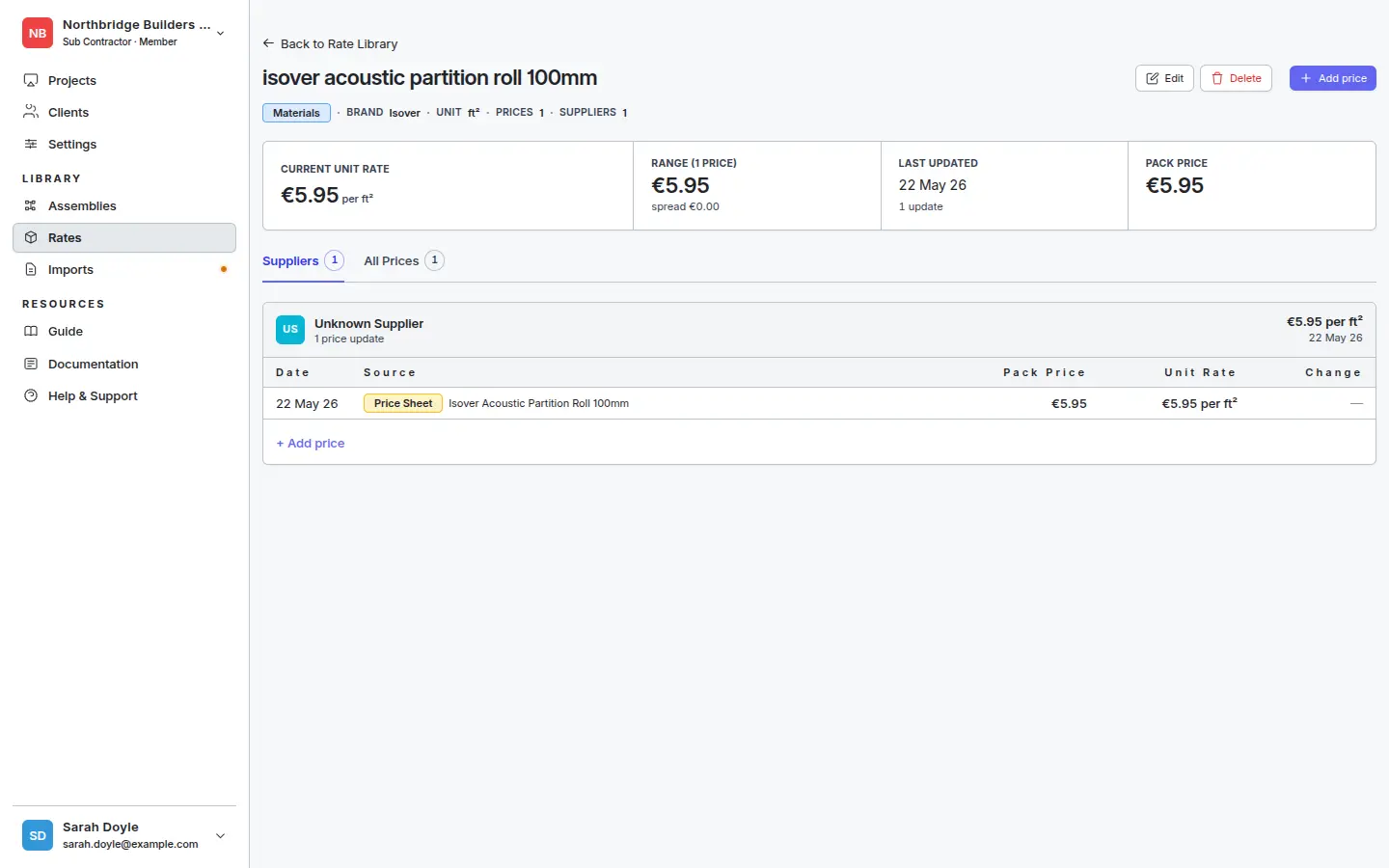Screen dimensions: 1389x868
Task: Switch to the All Prices tab
Action: coord(404,260)
